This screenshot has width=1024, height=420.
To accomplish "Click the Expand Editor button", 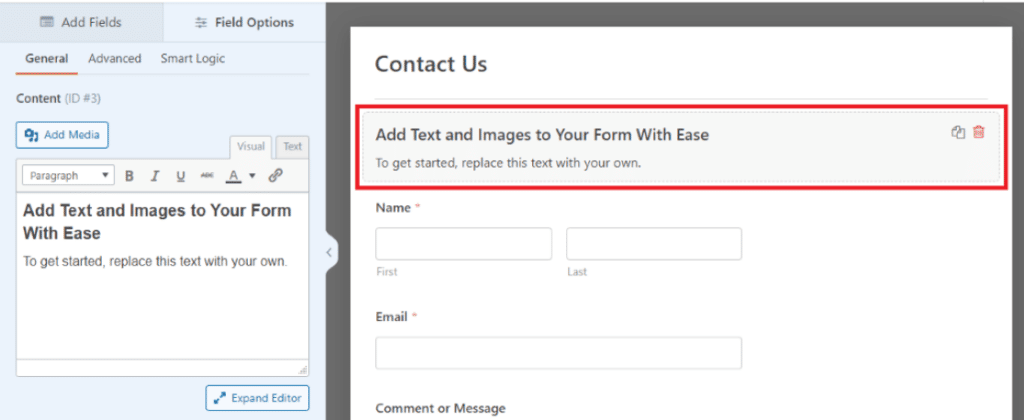I will (257, 398).
